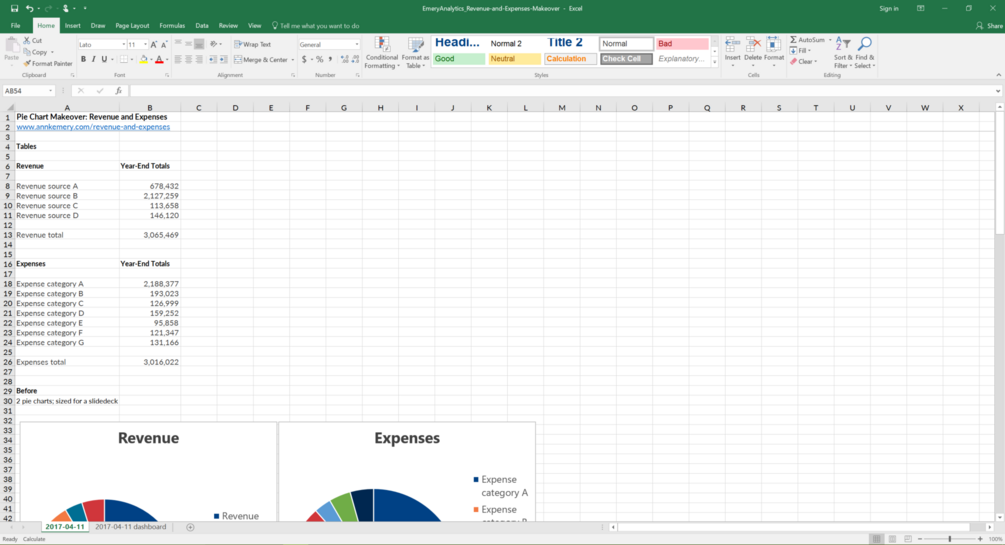Click Sign in at the top
This screenshot has width=1005, height=545.
(x=888, y=8)
